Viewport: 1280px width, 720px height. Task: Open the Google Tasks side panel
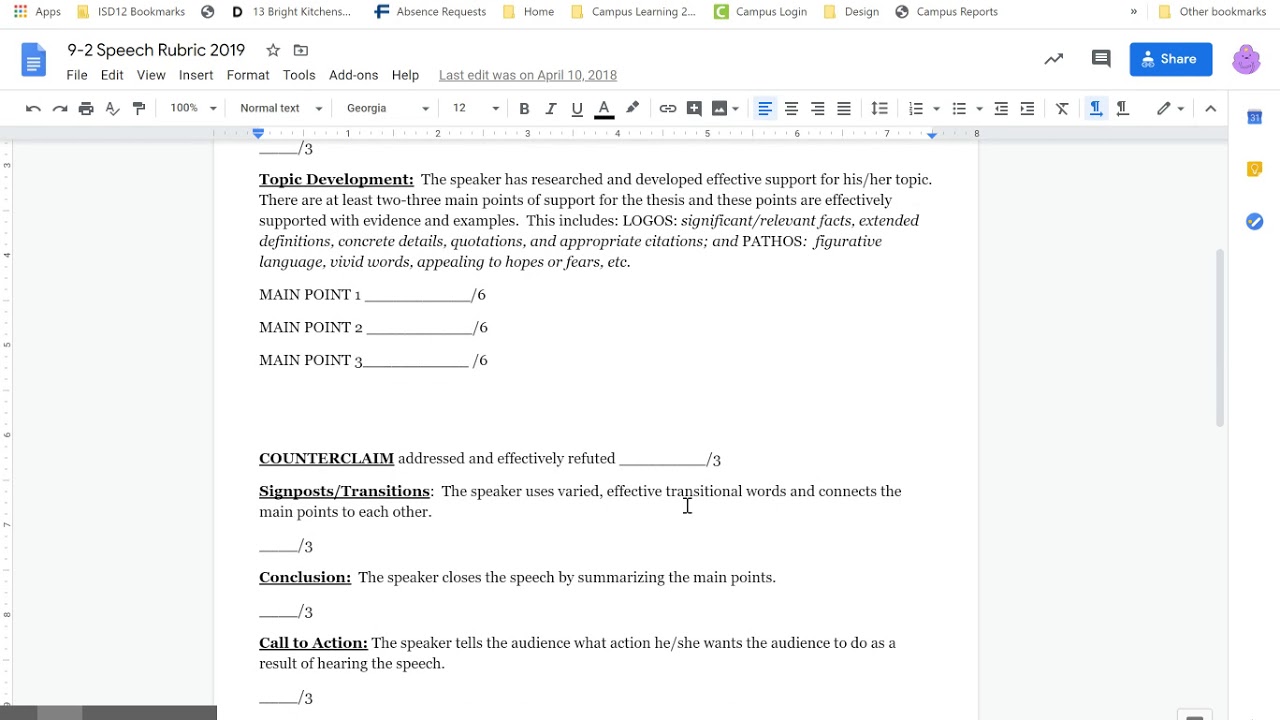pyautogui.click(x=1254, y=221)
